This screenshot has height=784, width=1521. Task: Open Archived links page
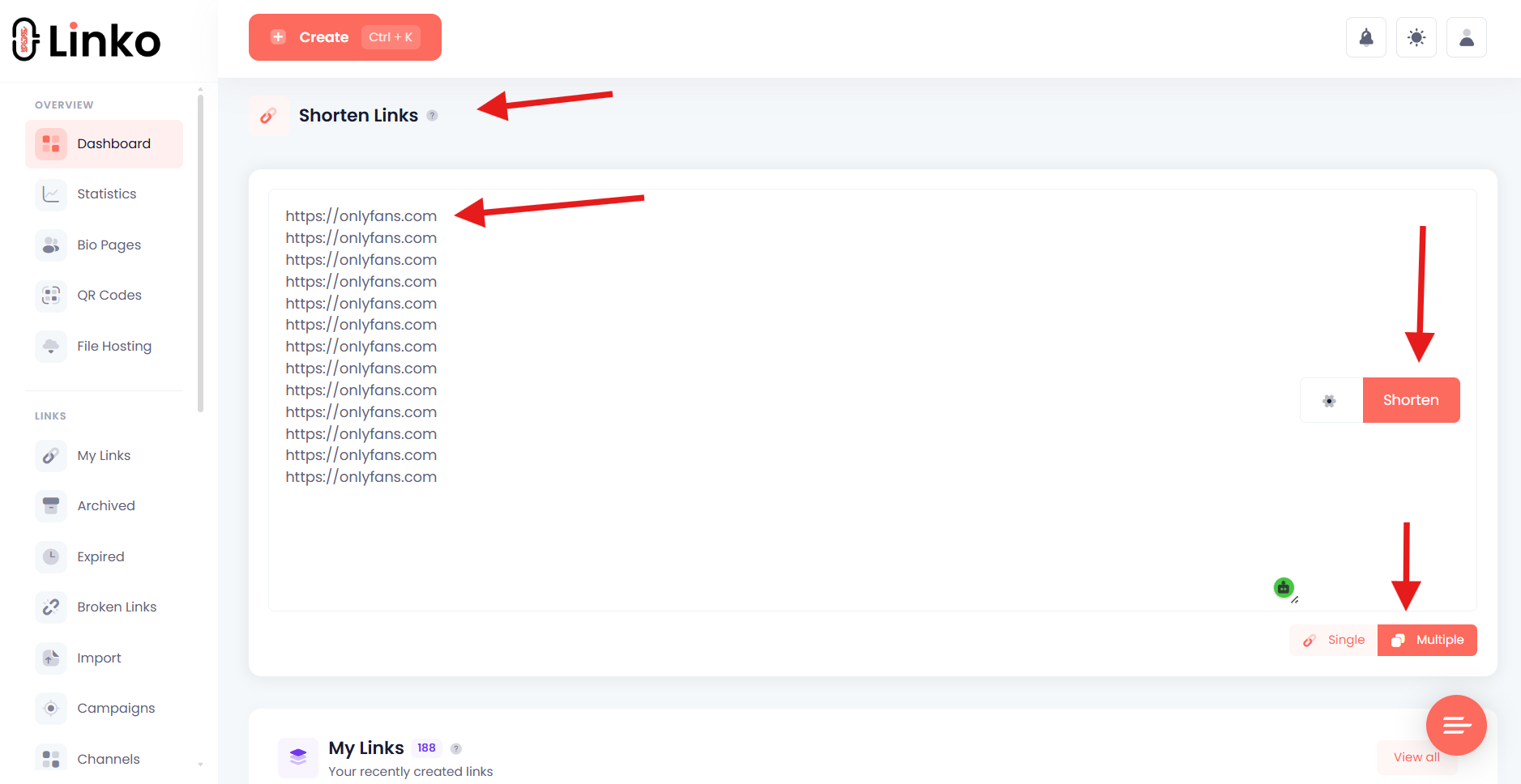pos(104,506)
